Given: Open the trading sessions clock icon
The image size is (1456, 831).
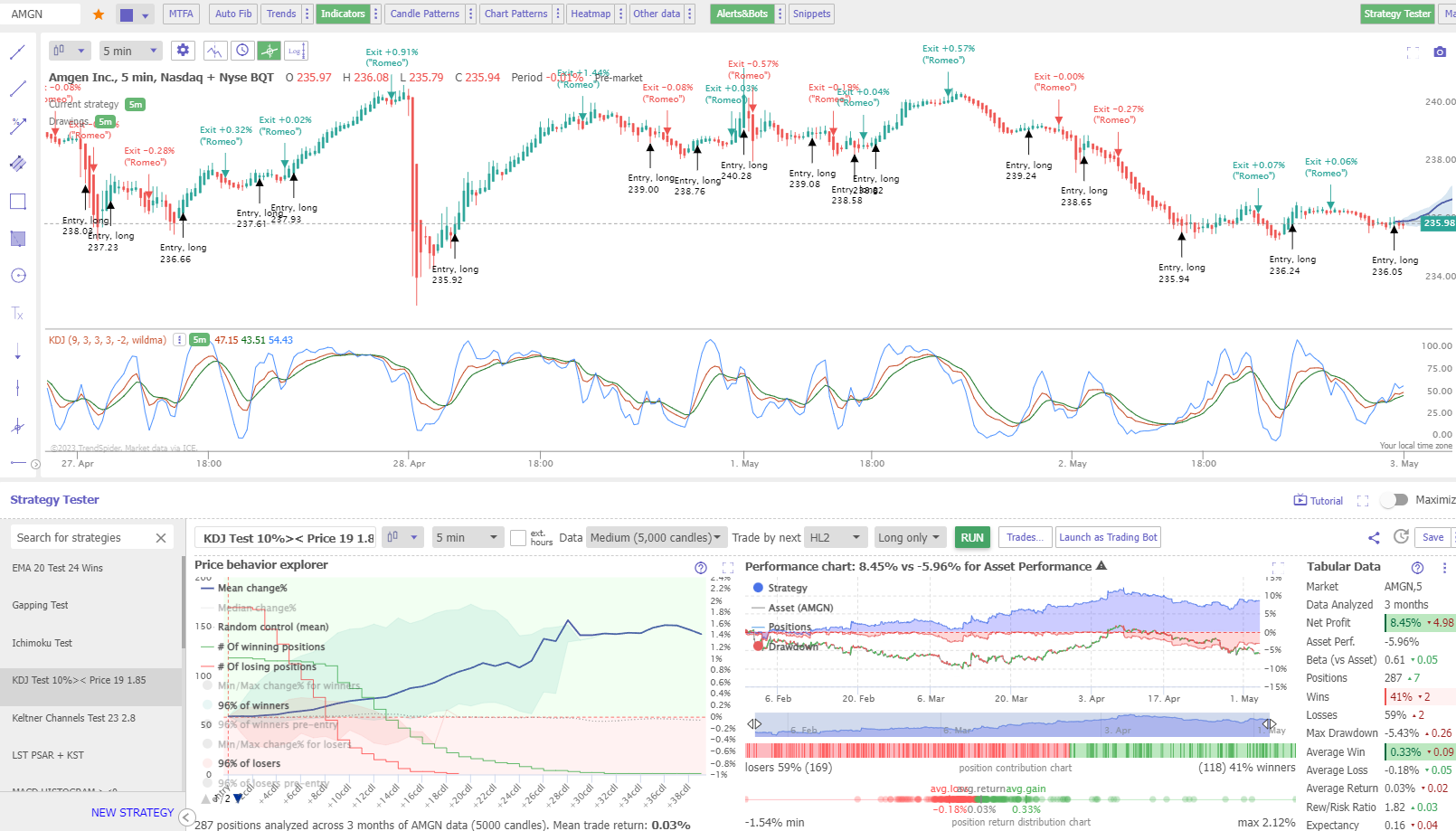Looking at the screenshot, I should (x=242, y=50).
